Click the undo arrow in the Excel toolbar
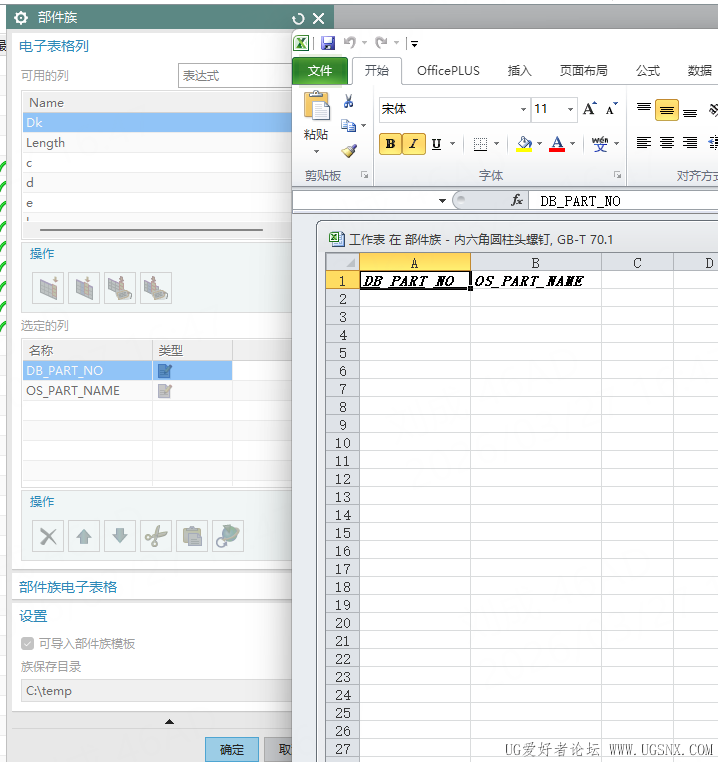Image resolution: width=718 pixels, height=762 pixels. point(350,43)
